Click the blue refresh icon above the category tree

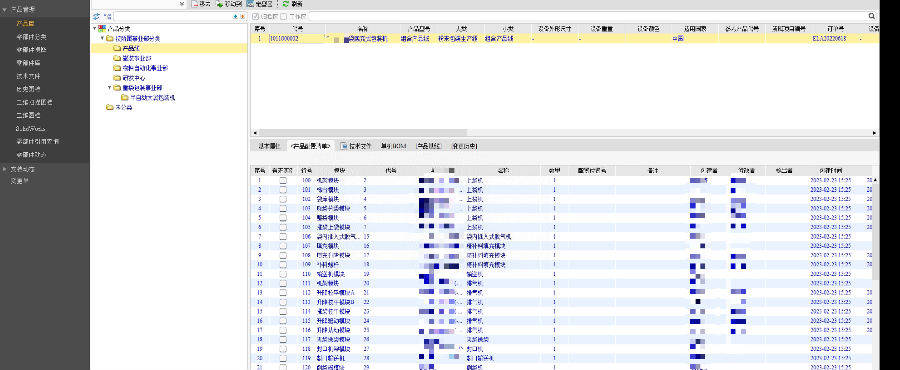pyautogui.click(x=96, y=17)
